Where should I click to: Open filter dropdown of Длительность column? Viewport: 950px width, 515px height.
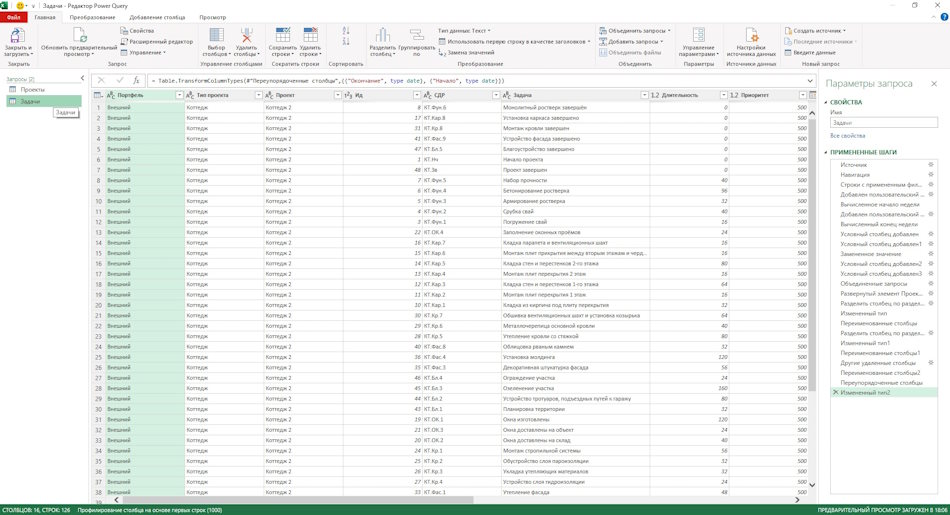pos(724,95)
